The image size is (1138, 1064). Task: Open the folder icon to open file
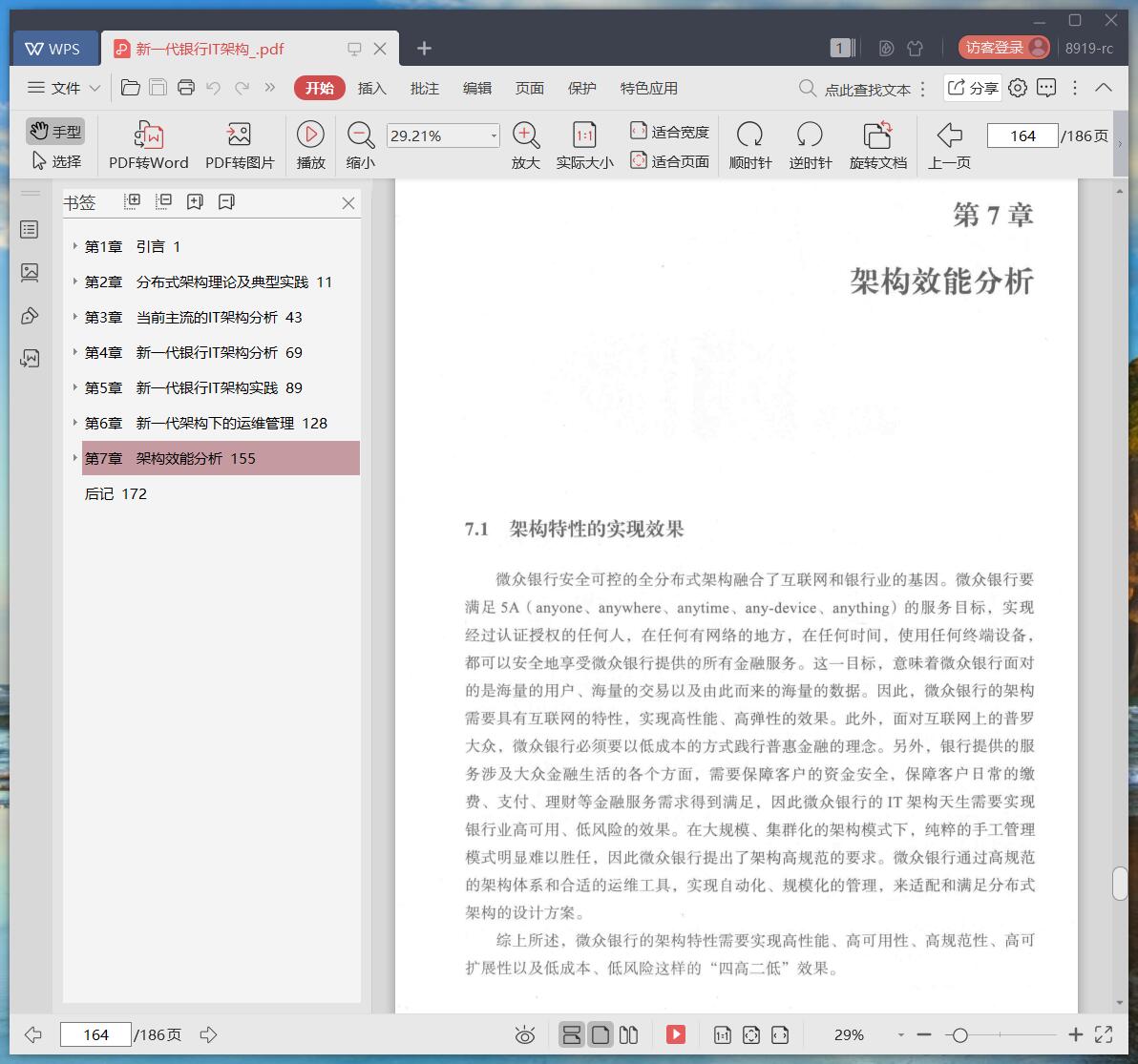point(131,88)
